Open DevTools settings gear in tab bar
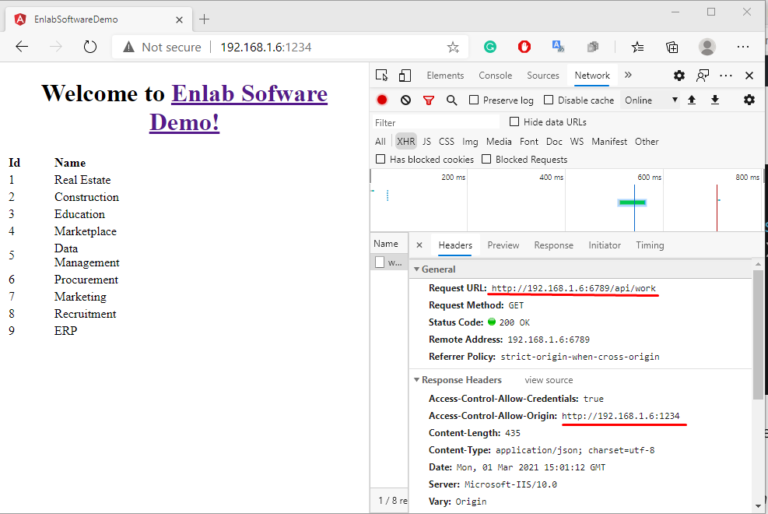768x514 pixels. pos(679,75)
